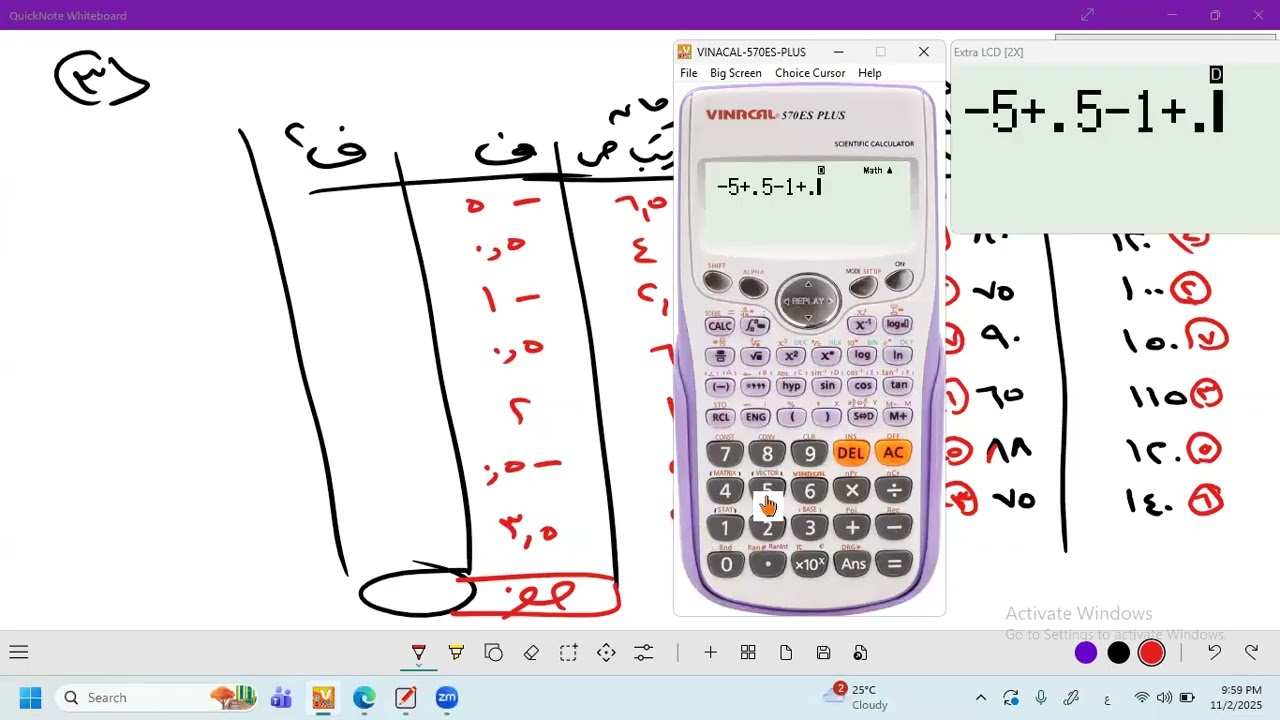Tap the ln key
Viewport: 1280px width, 720px height.
pyautogui.click(x=897, y=355)
